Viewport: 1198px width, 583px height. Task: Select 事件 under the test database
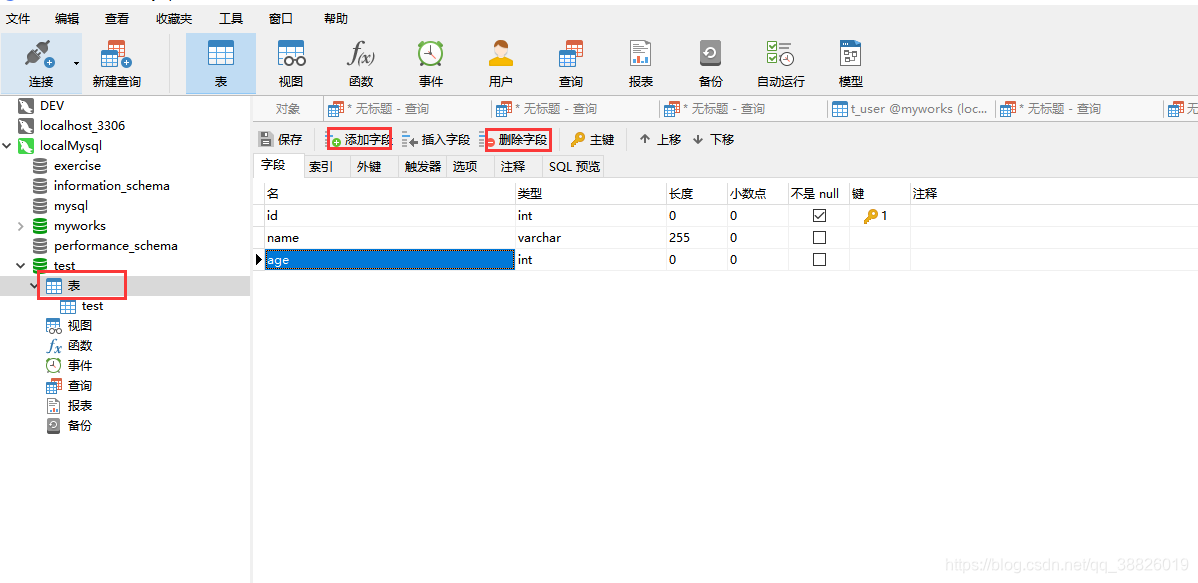coord(80,365)
